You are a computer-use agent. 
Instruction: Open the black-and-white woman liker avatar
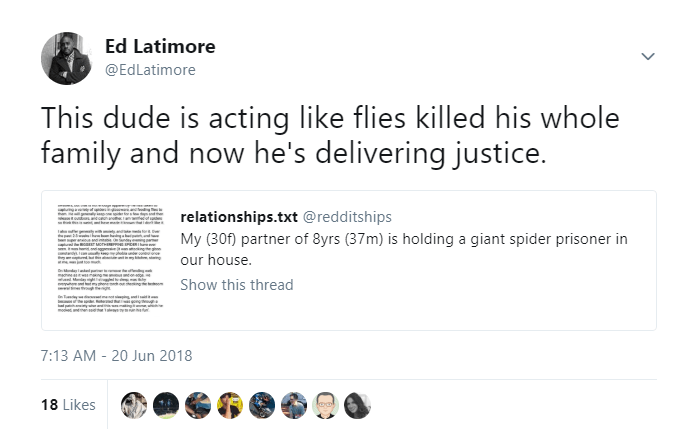[358, 405]
